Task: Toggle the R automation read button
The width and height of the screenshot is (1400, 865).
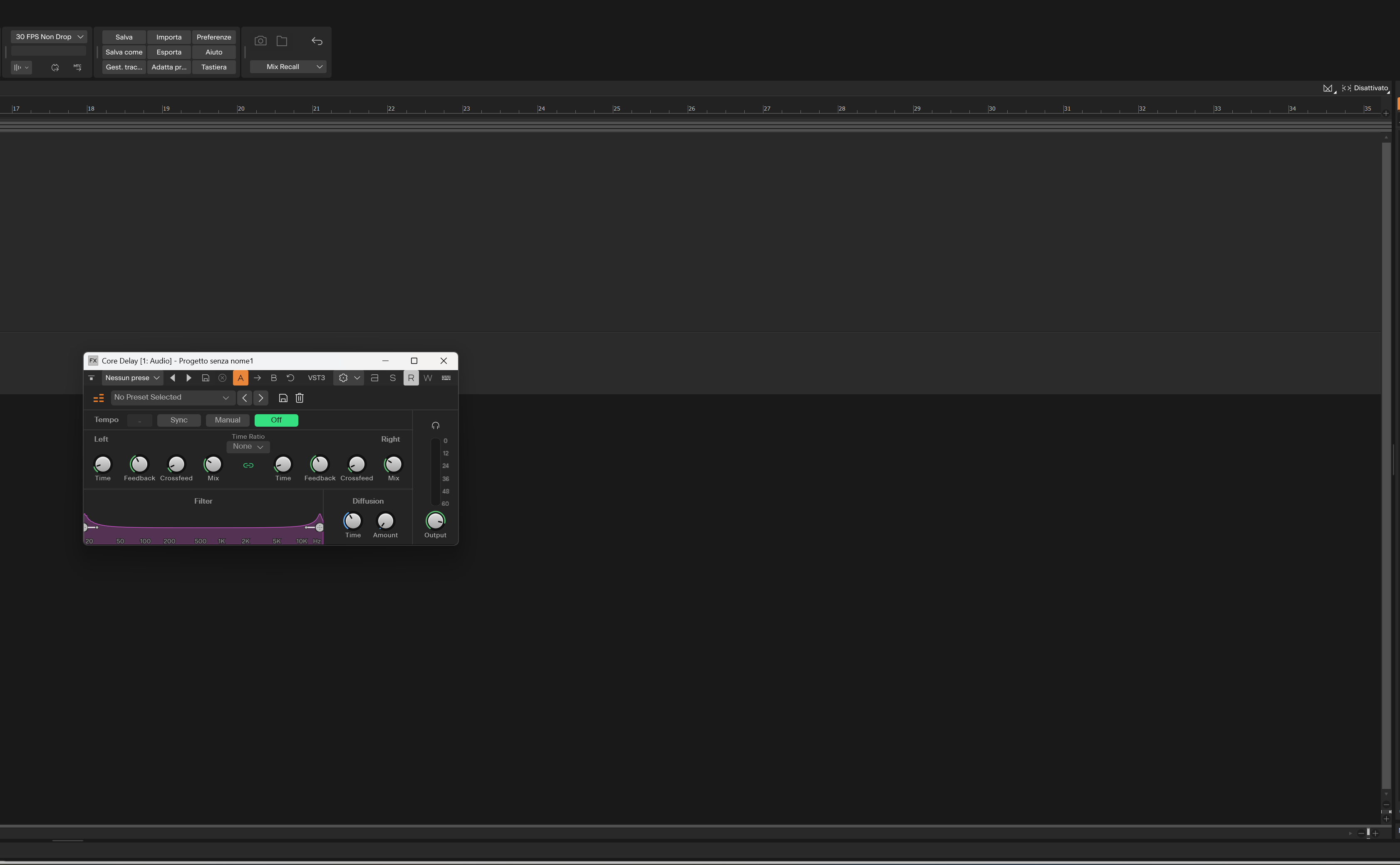Action: click(x=411, y=378)
